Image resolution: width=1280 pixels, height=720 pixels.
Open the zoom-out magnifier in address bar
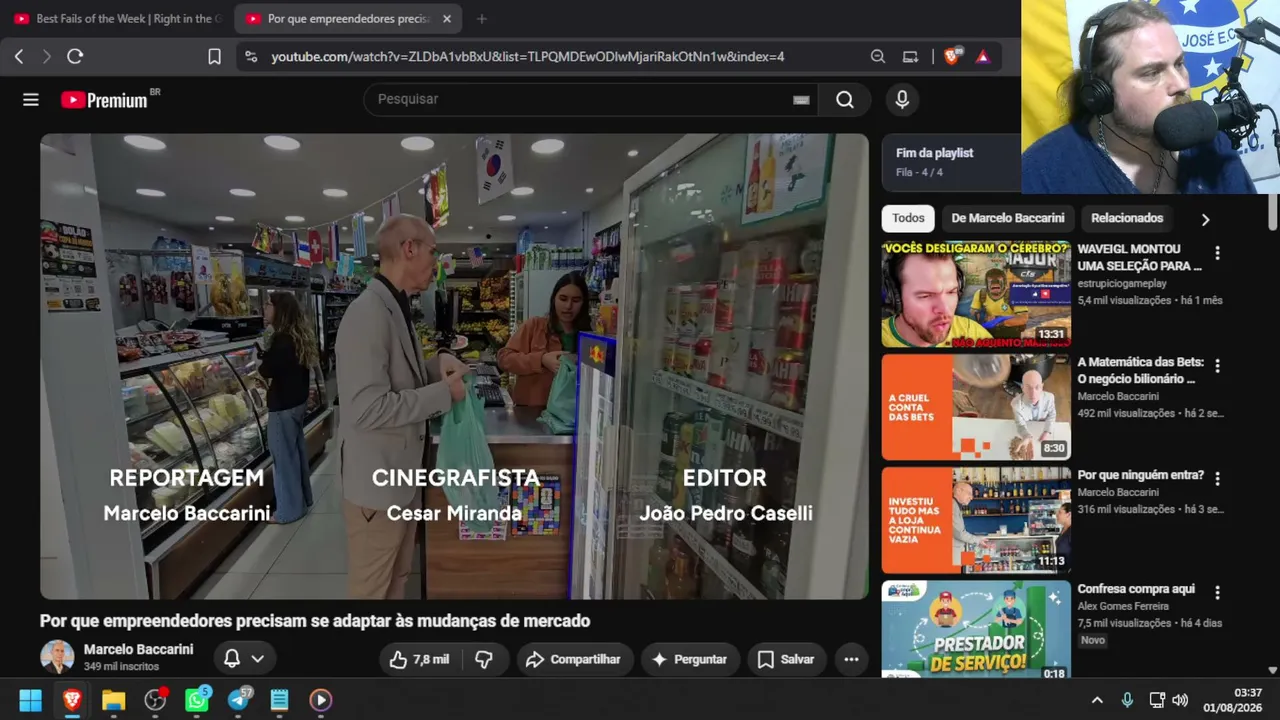pos(878,57)
